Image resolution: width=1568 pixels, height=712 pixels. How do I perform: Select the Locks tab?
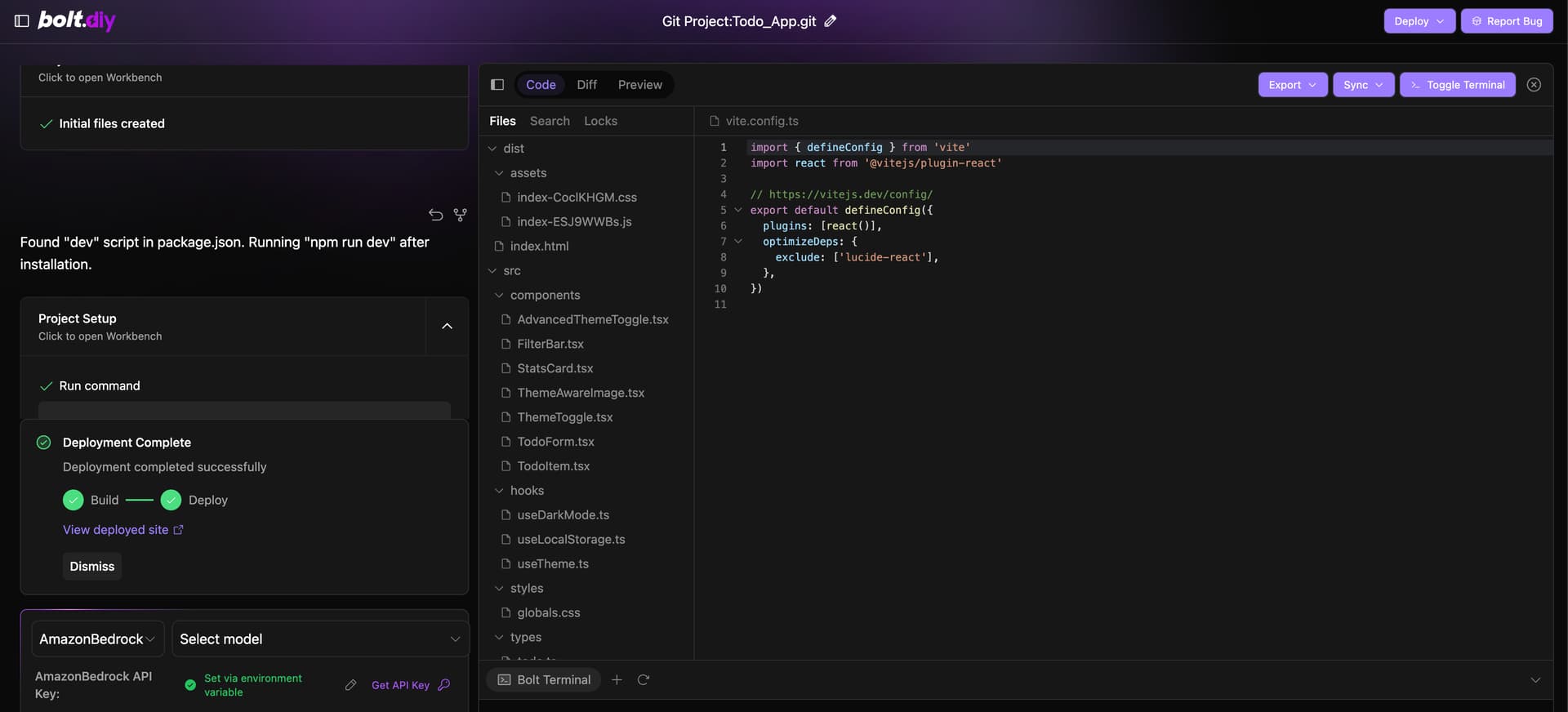tap(600, 121)
